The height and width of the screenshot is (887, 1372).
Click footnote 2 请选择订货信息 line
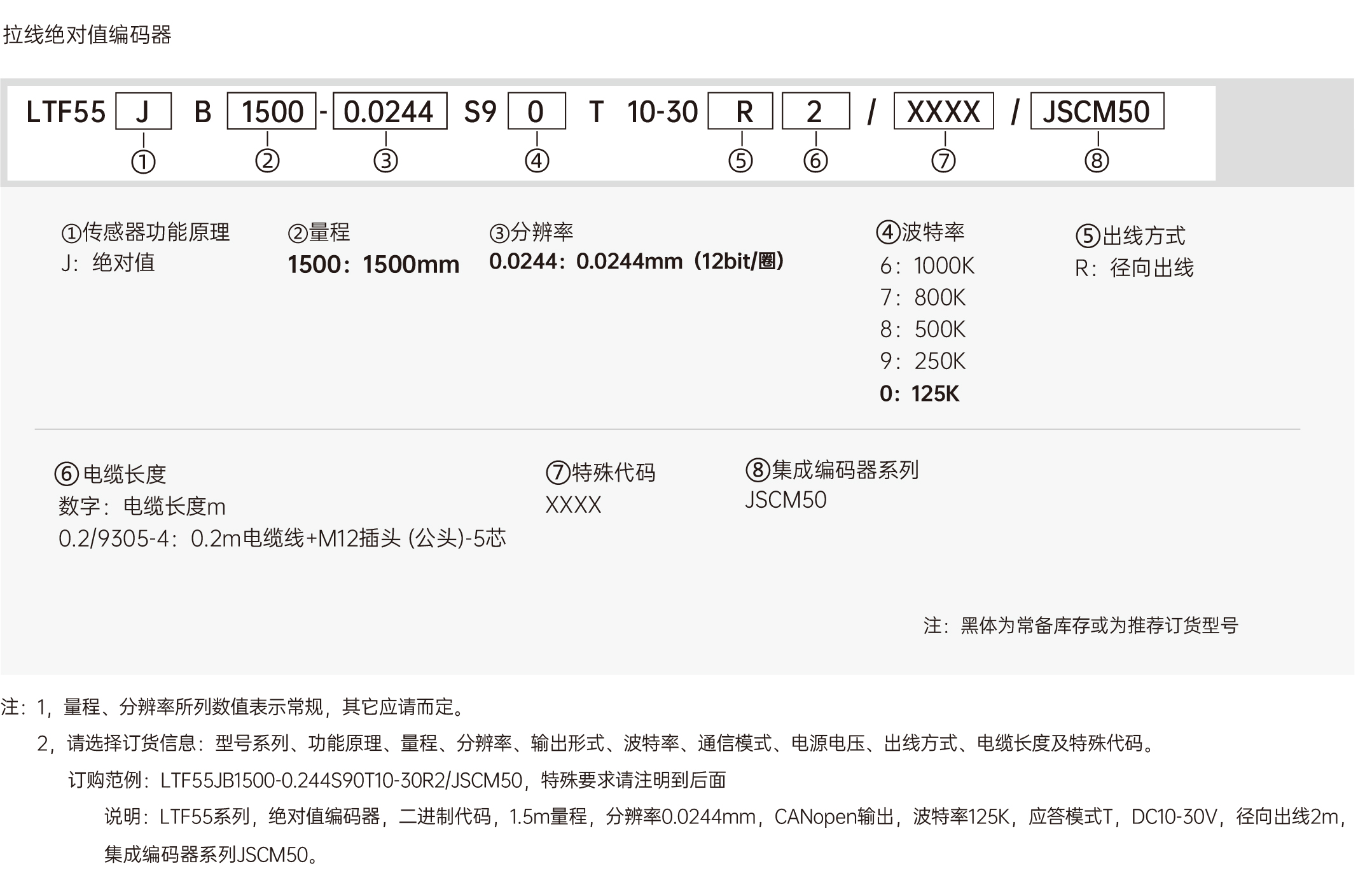597,743
